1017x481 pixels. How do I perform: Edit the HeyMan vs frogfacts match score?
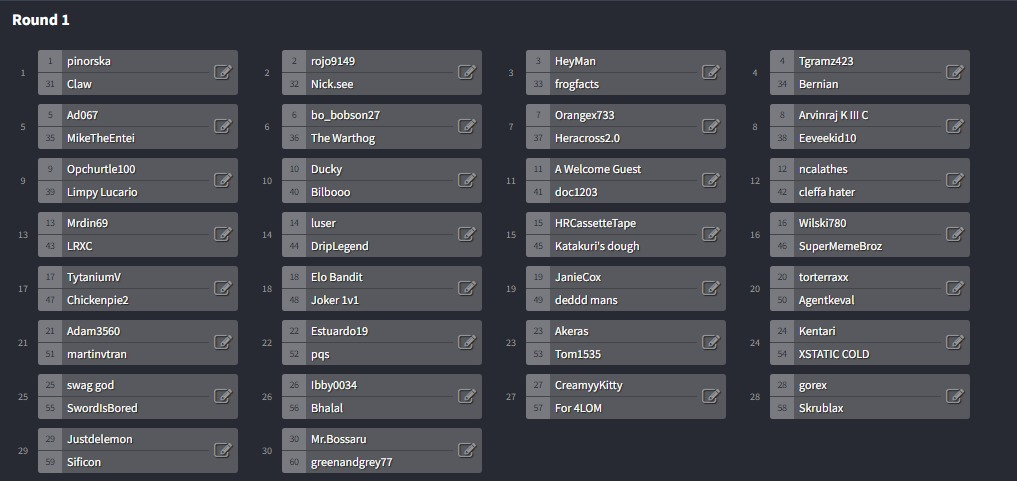(x=711, y=72)
